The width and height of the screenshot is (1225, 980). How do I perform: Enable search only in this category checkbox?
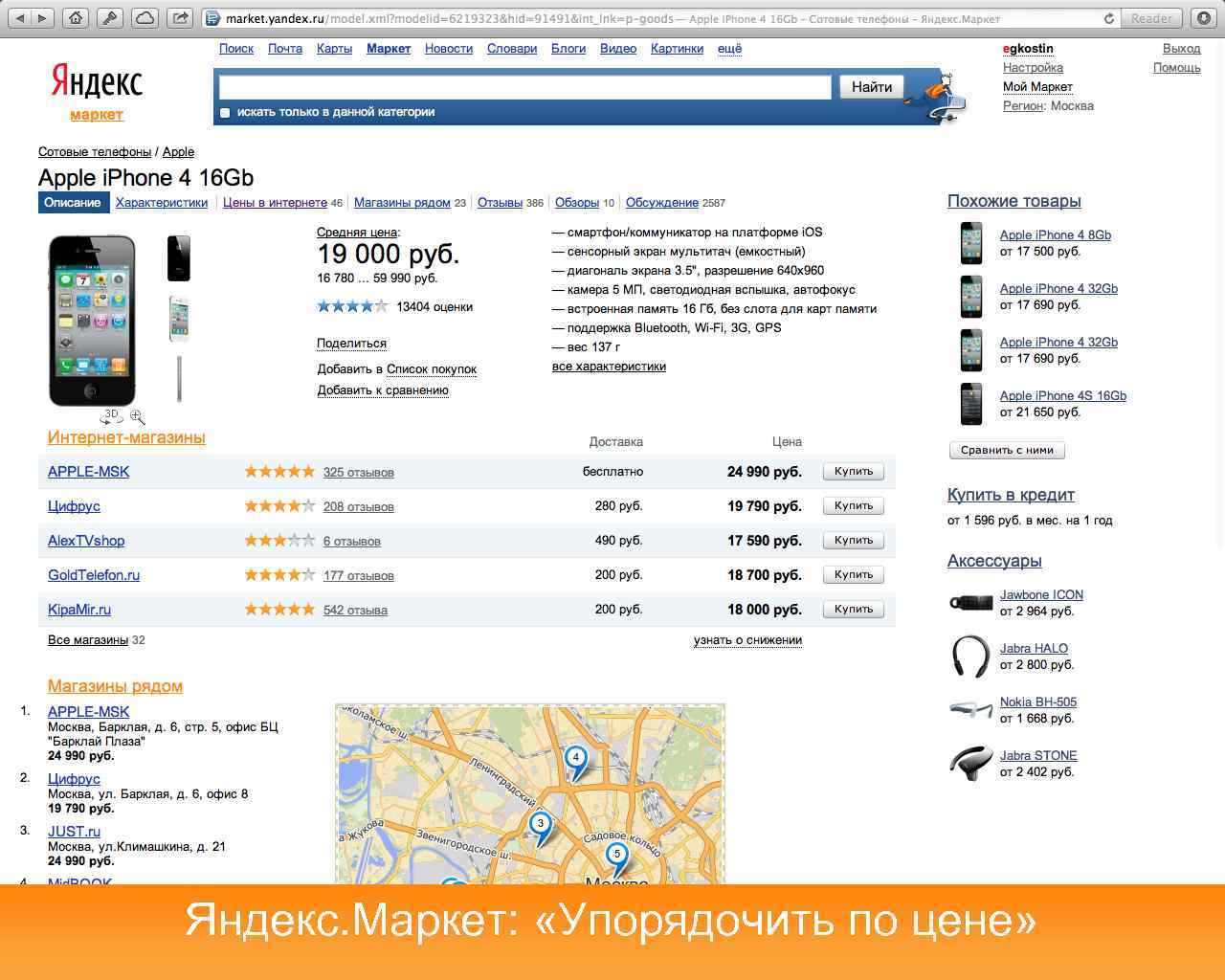[225, 113]
